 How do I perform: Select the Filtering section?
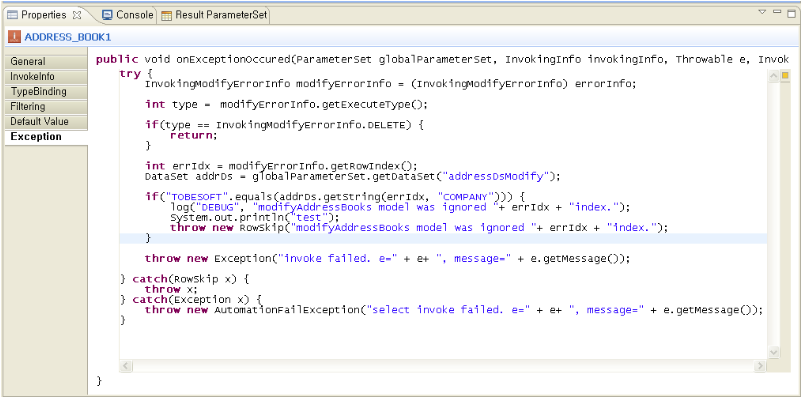tap(46, 106)
